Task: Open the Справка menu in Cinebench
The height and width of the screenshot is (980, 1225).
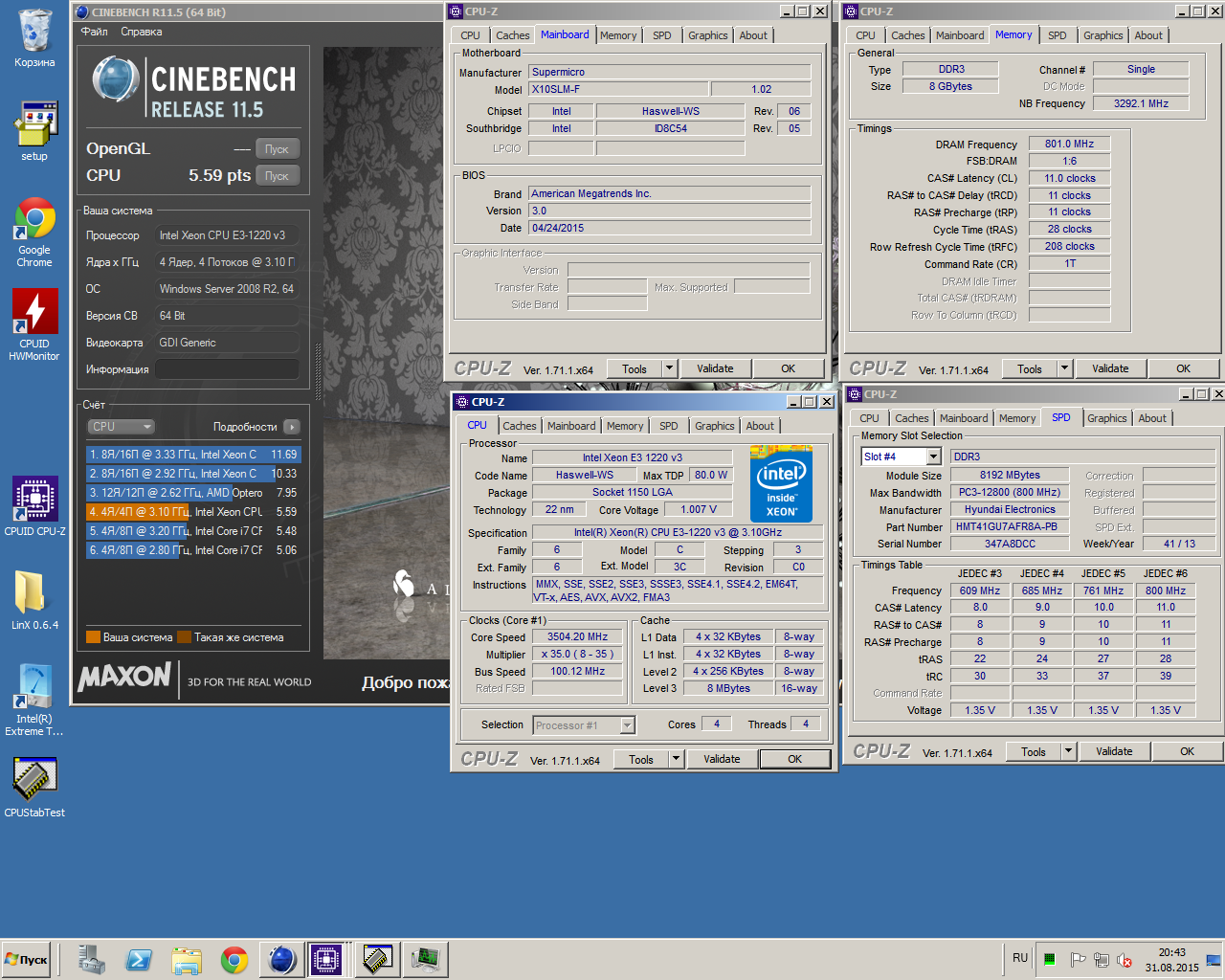Action: (x=142, y=32)
